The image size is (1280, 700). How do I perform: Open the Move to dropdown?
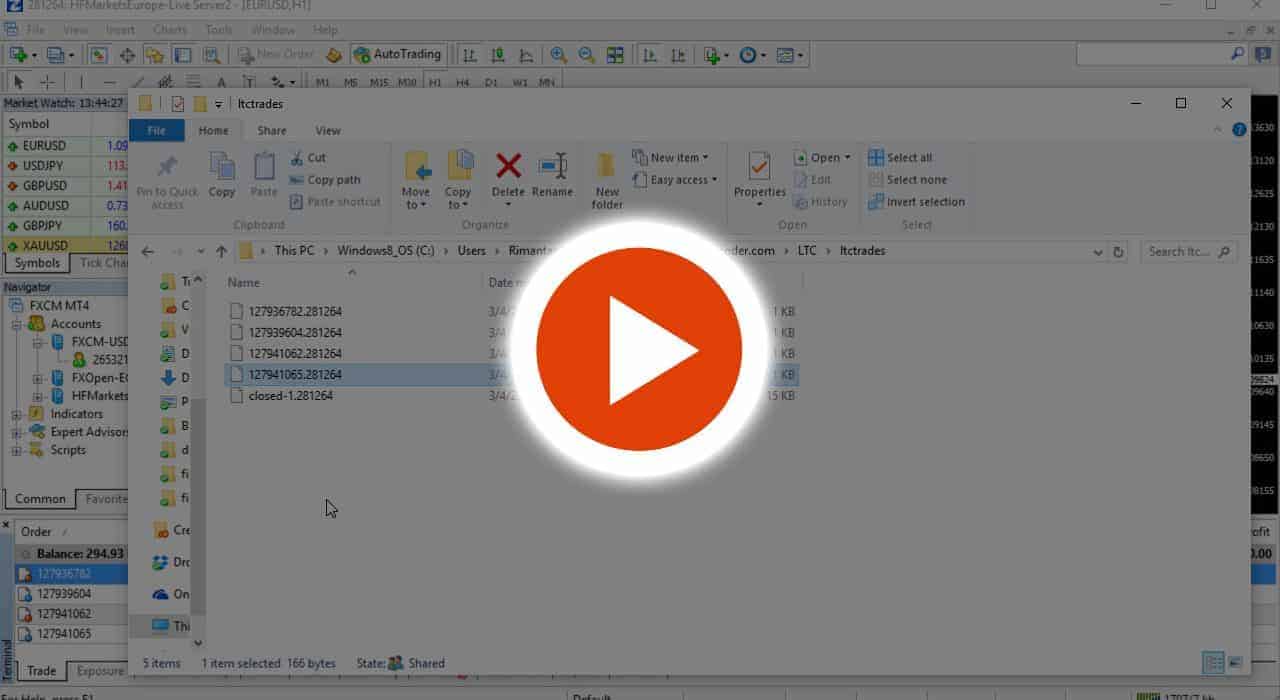pyautogui.click(x=416, y=181)
